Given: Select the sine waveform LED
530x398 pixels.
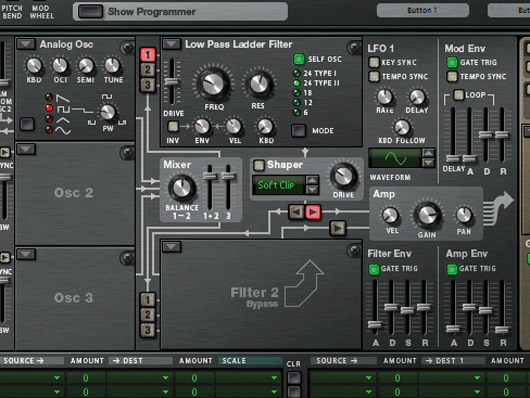Looking at the screenshot, I should (49, 130).
